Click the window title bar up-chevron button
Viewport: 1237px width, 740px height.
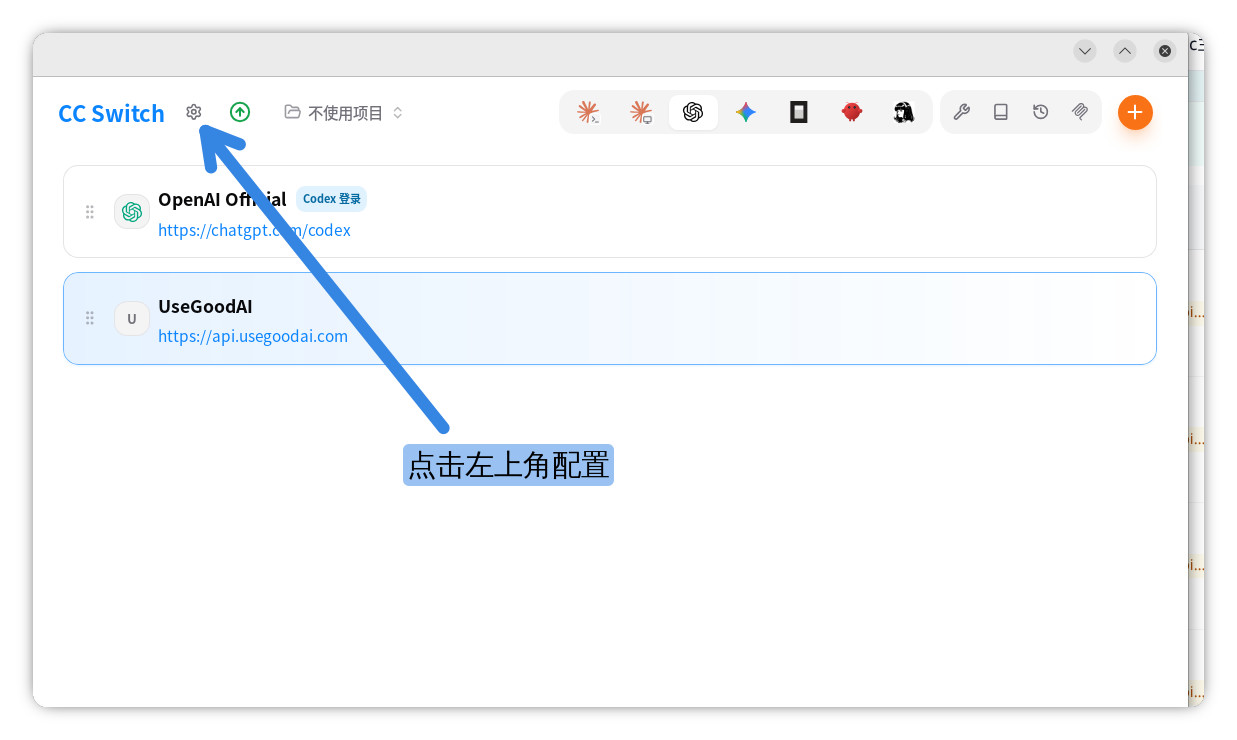[1125, 51]
